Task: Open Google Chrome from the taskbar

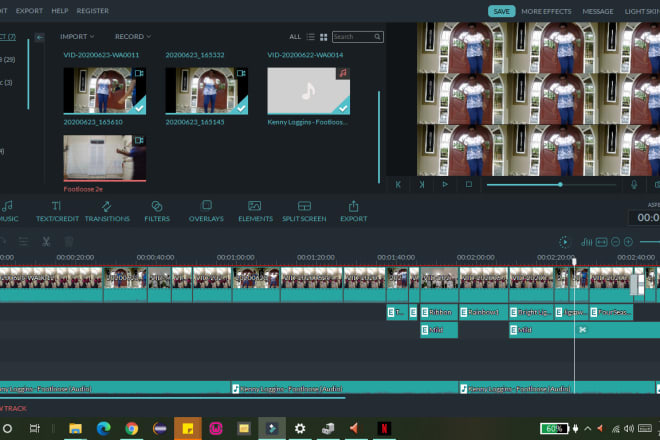Action: (x=132, y=429)
